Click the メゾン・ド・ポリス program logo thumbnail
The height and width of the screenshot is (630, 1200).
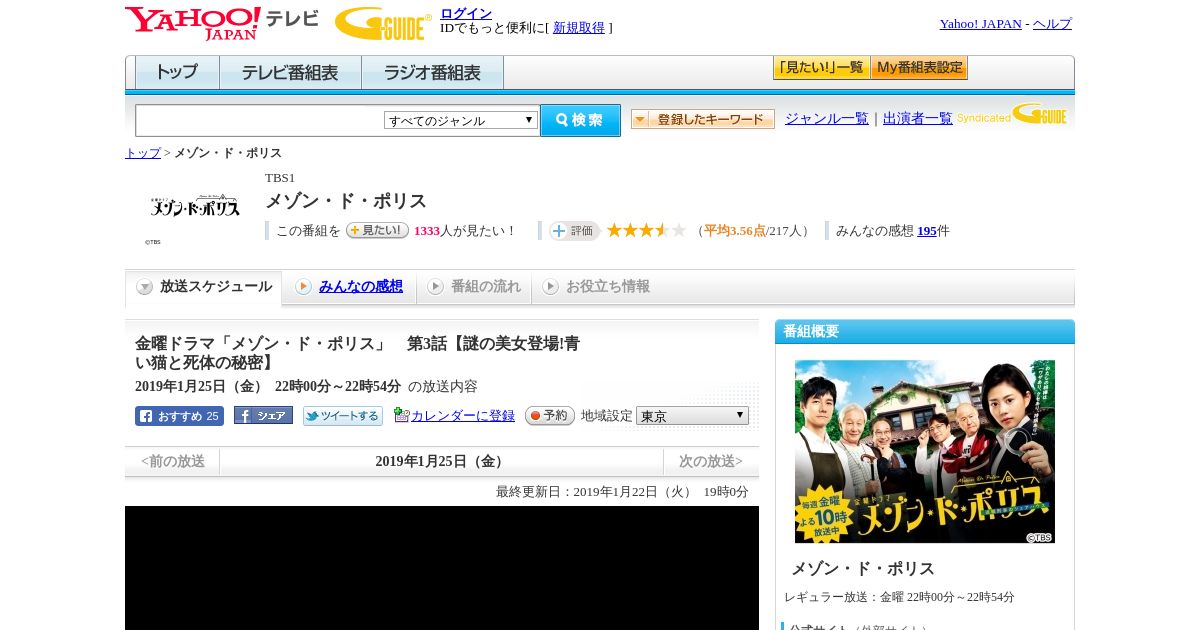(x=195, y=207)
